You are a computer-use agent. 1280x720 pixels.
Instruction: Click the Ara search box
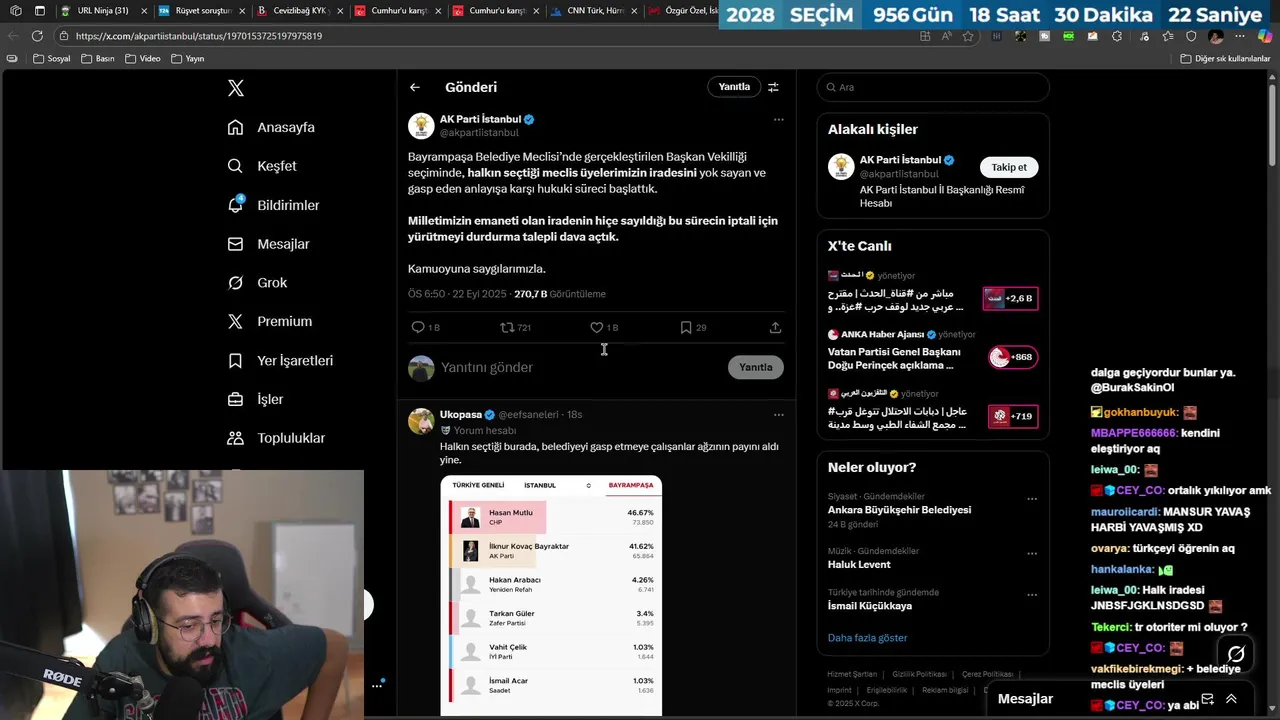pos(933,87)
